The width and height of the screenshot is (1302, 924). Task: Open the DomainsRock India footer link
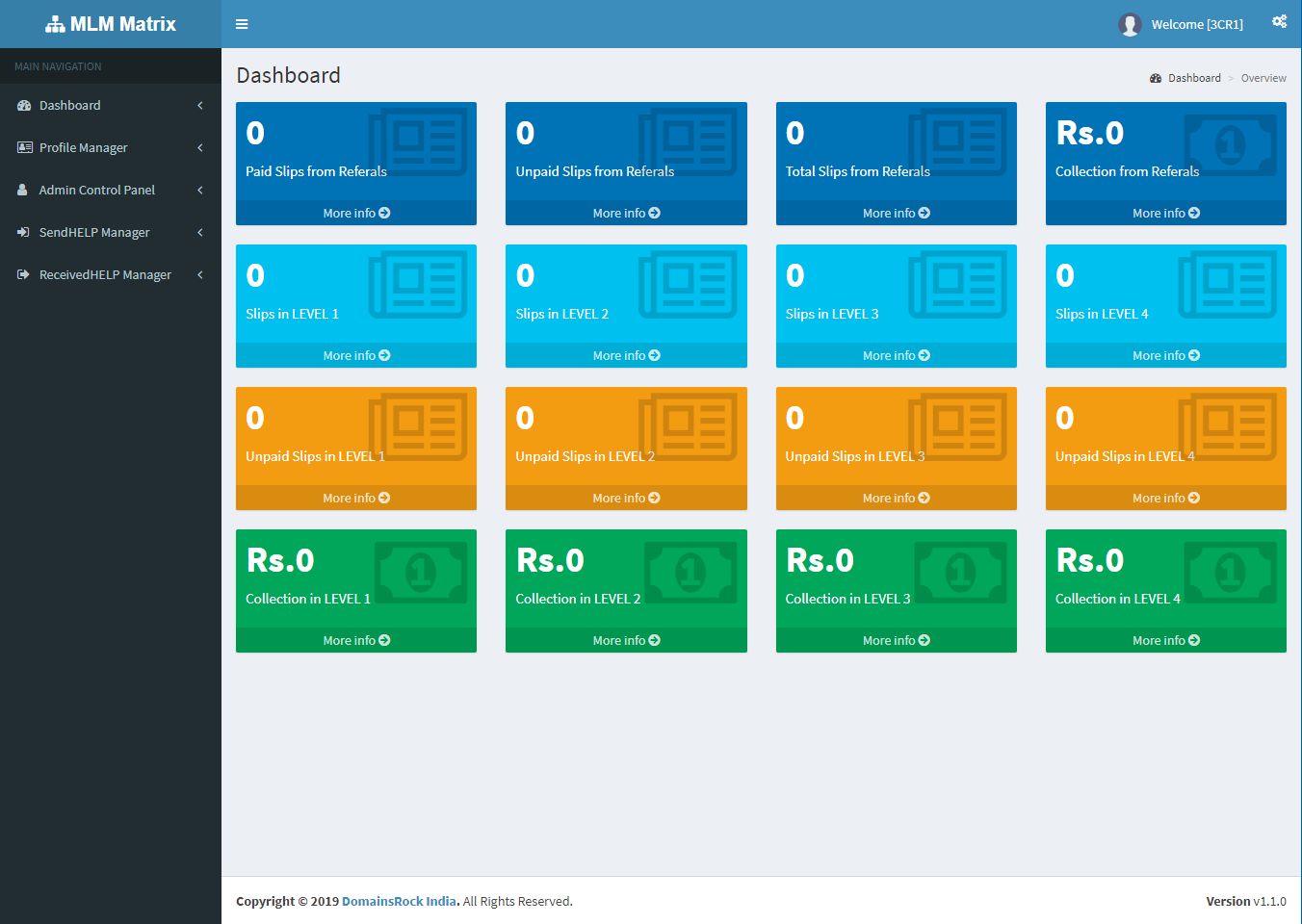point(399,902)
